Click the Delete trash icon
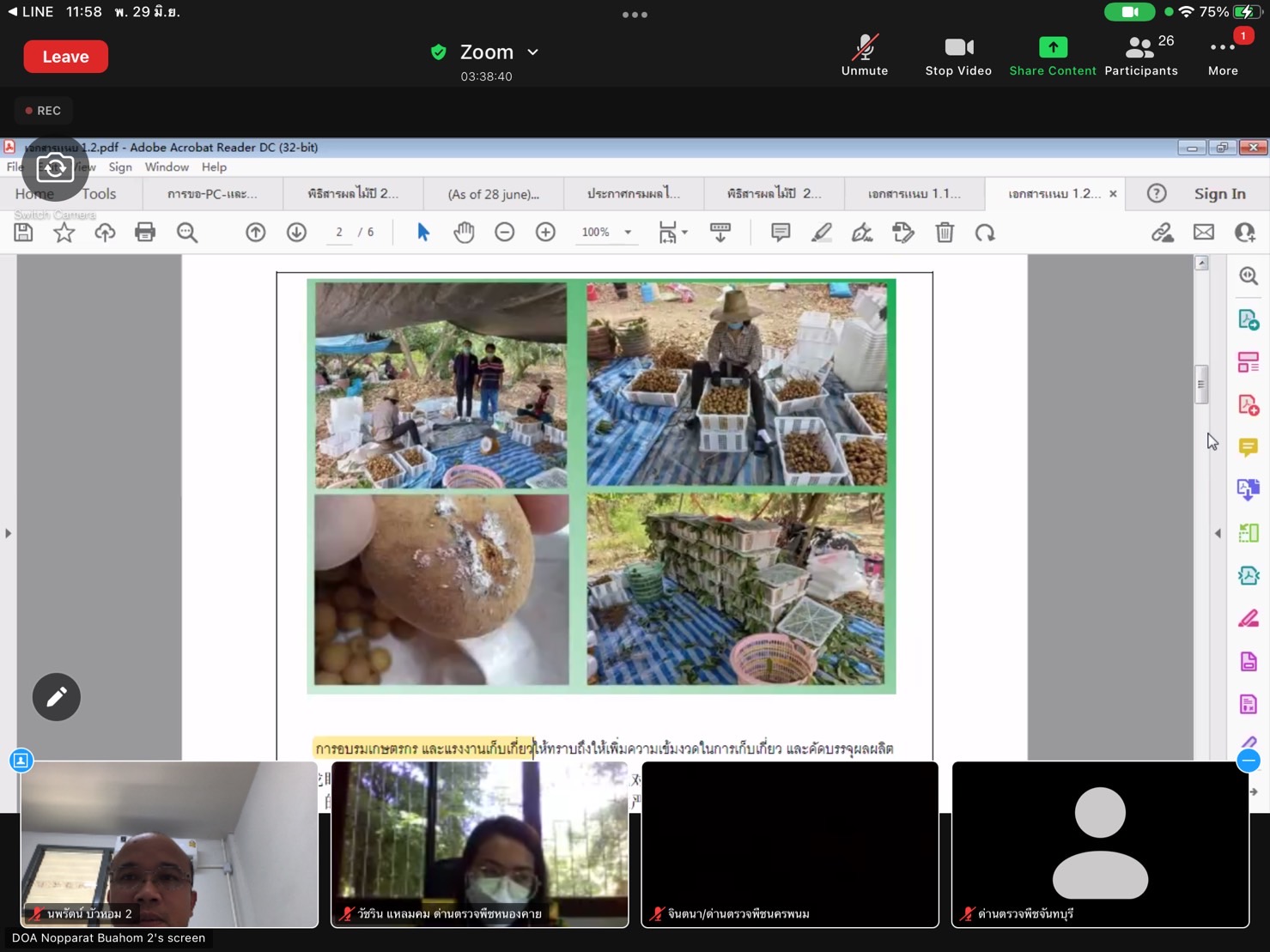 point(945,233)
